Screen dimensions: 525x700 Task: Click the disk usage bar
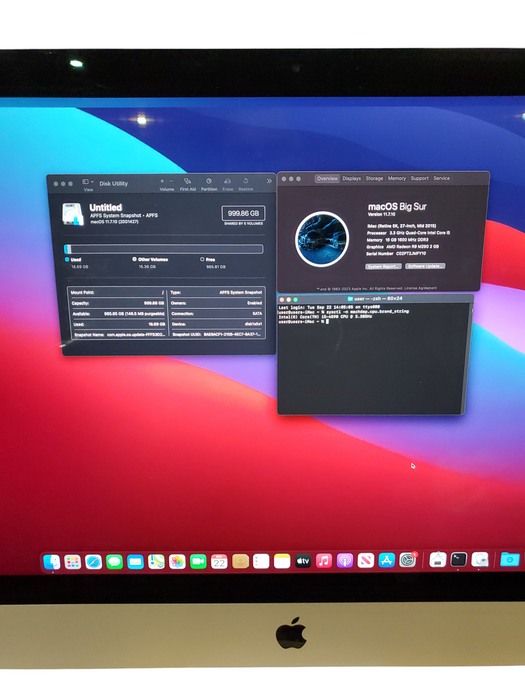pyautogui.click(x=164, y=249)
